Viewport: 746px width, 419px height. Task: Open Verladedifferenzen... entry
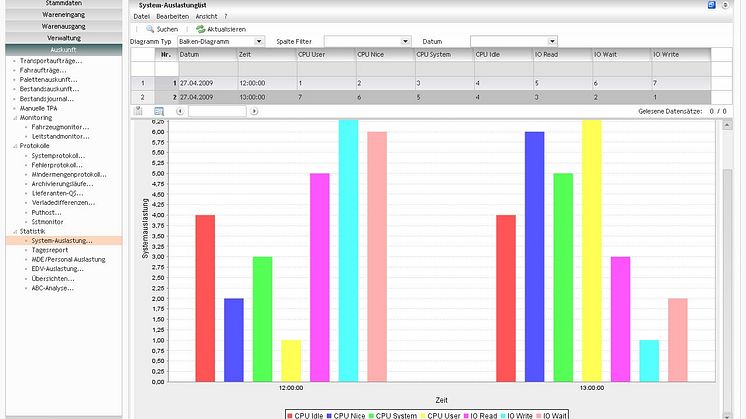[x=63, y=203]
